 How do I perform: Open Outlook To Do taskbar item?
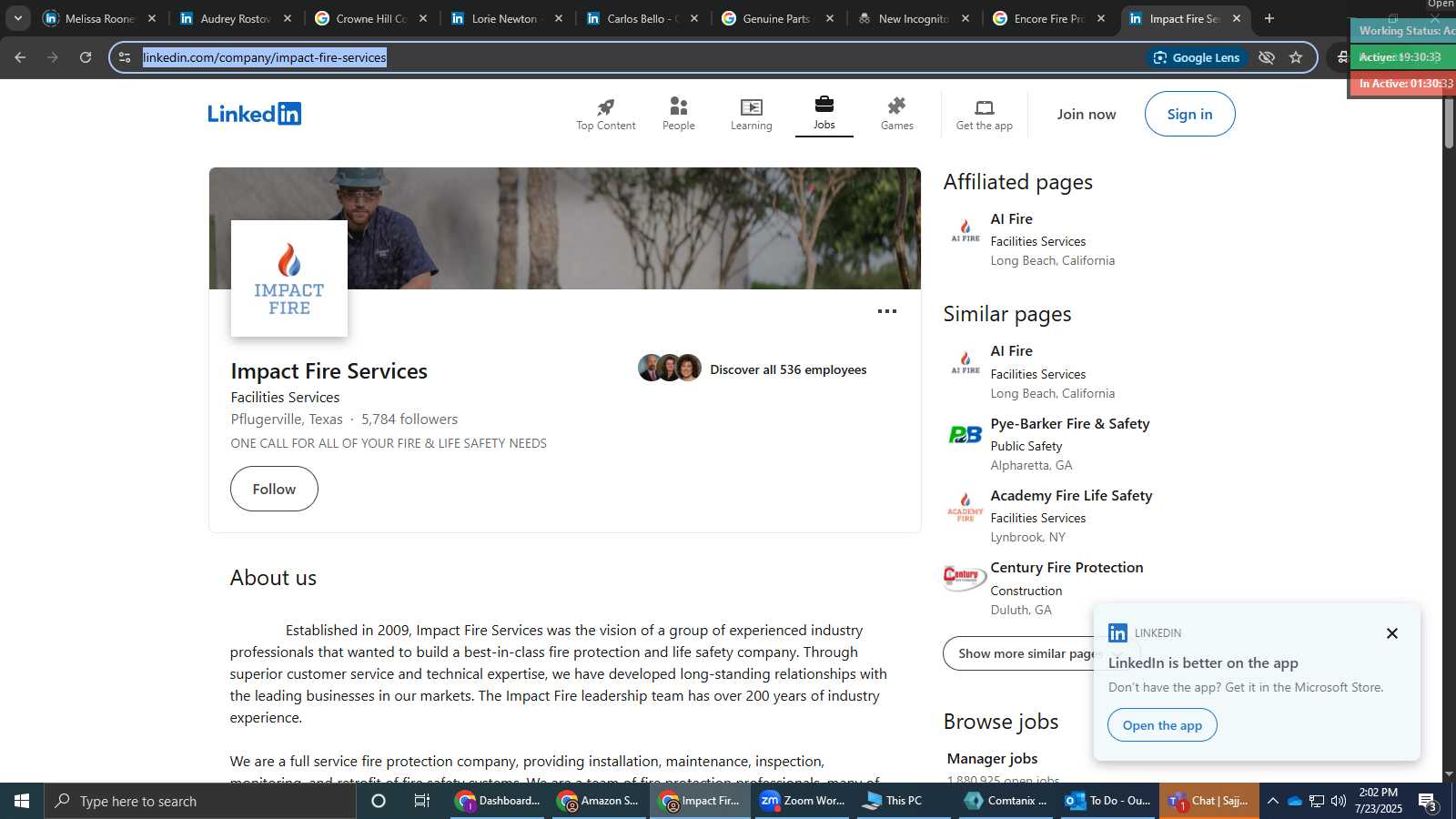point(1108,801)
